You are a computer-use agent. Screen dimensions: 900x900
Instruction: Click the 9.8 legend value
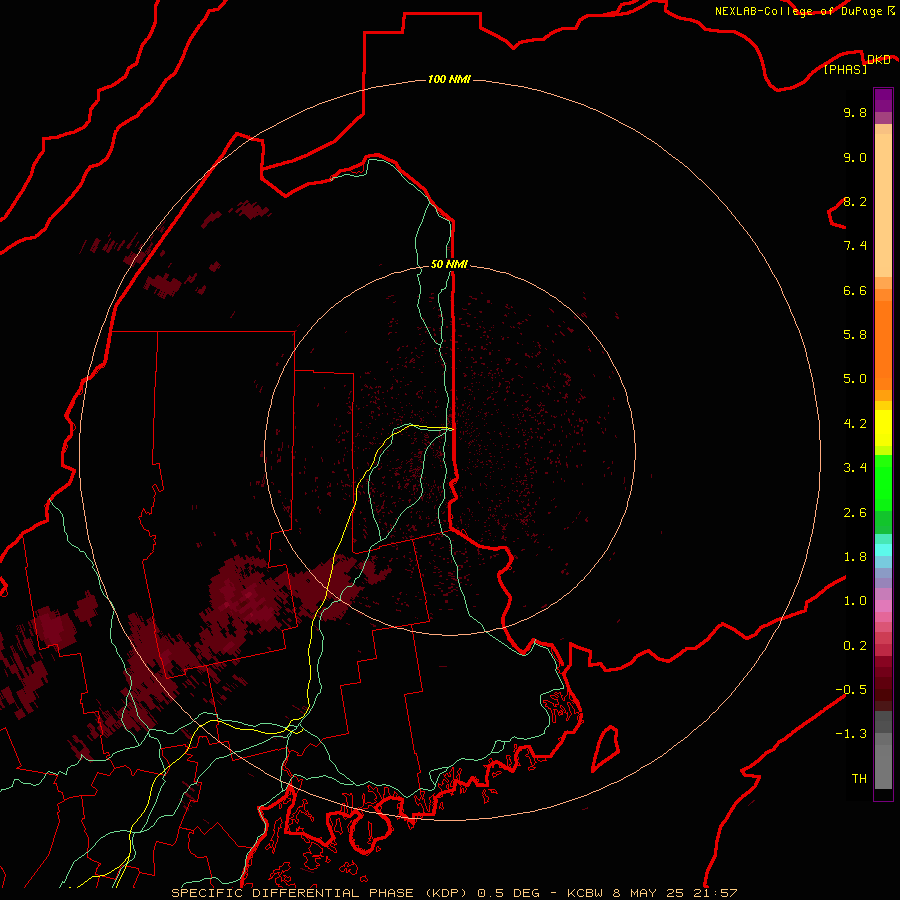pyautogui.click(x=855, y=112)
